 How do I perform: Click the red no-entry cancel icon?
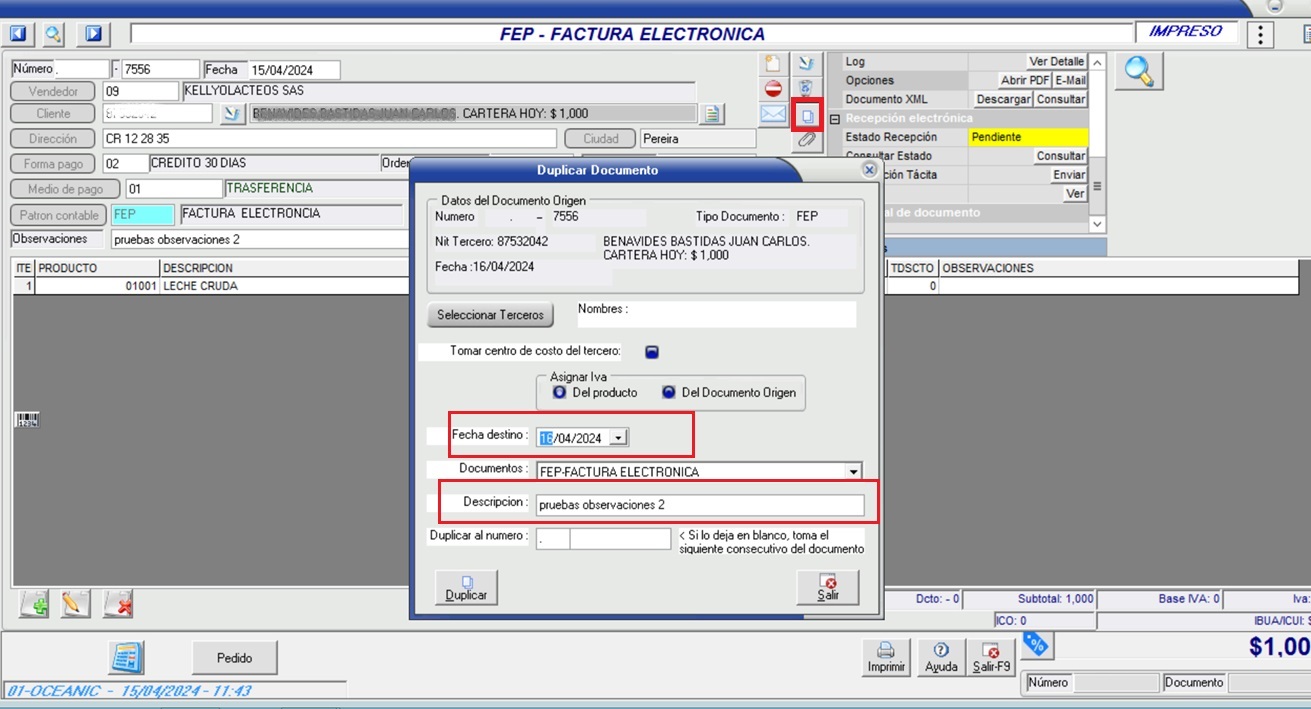tap(773, 89)
